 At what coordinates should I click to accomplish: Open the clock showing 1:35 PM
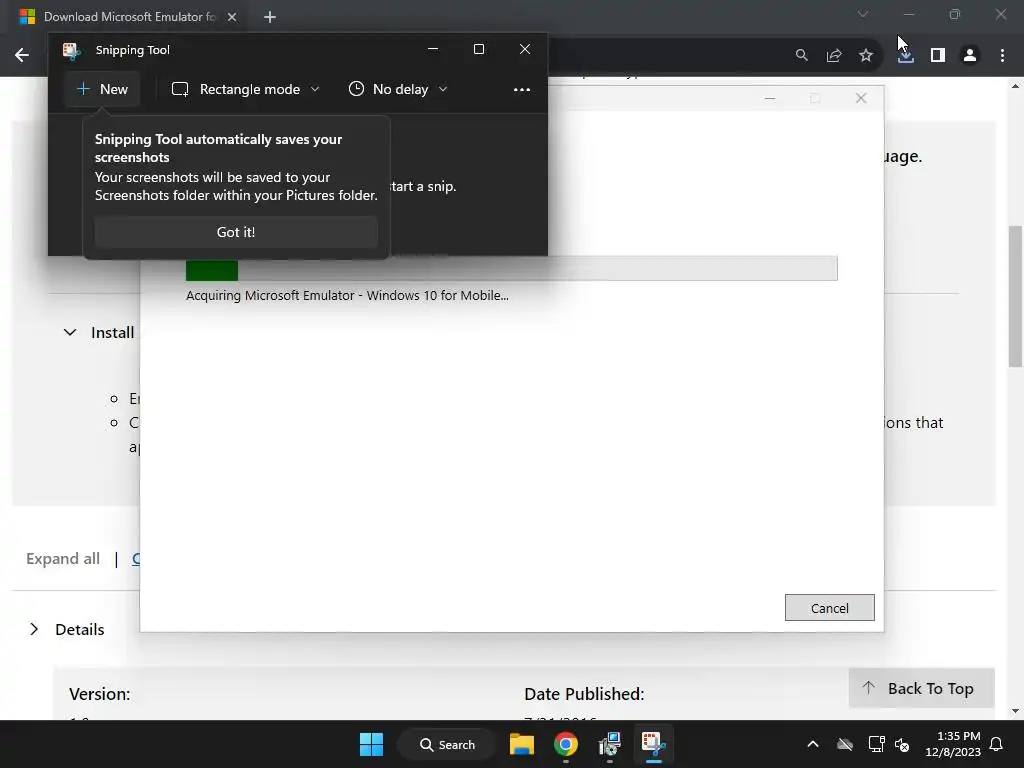click(953, 744)
